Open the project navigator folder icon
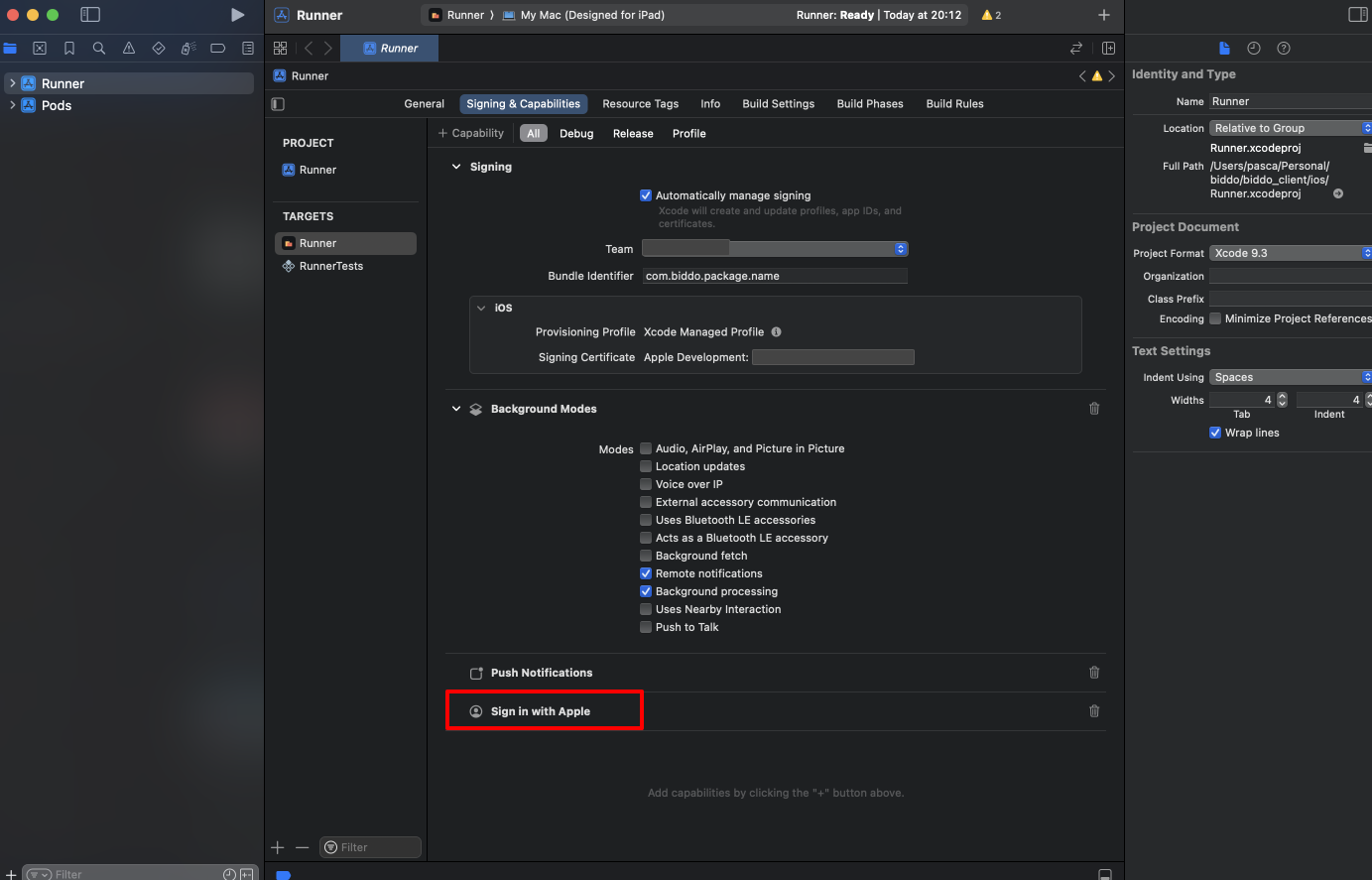The height and width of the screenshot is (880, 1372). point(10,49)
